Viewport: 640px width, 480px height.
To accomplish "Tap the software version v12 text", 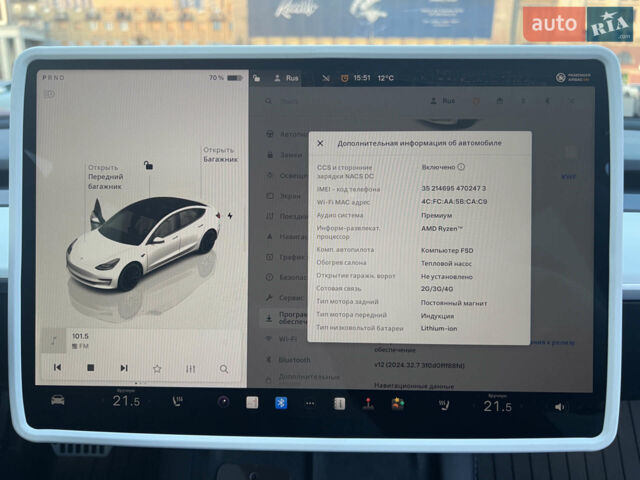I will (419, 365).
